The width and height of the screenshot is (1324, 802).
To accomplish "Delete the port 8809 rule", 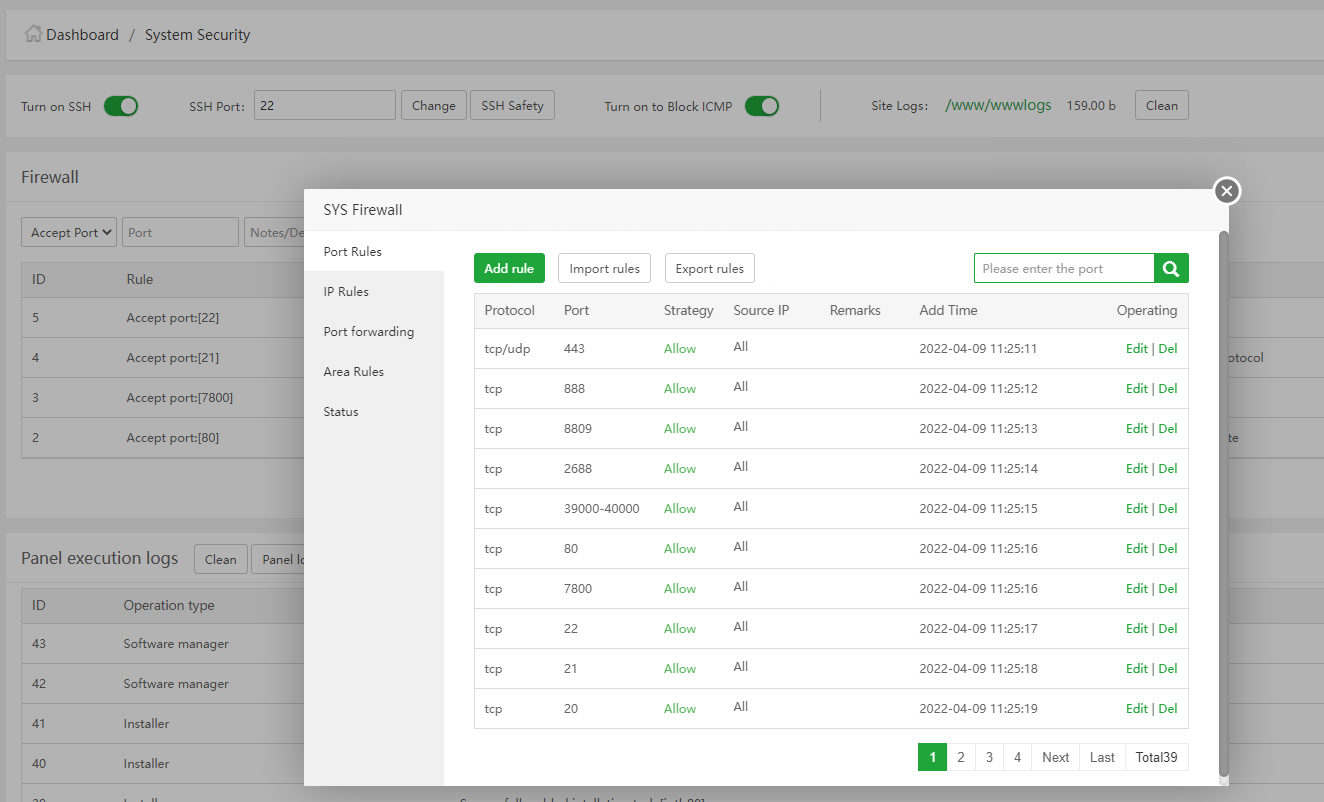I will [1168, 429].
